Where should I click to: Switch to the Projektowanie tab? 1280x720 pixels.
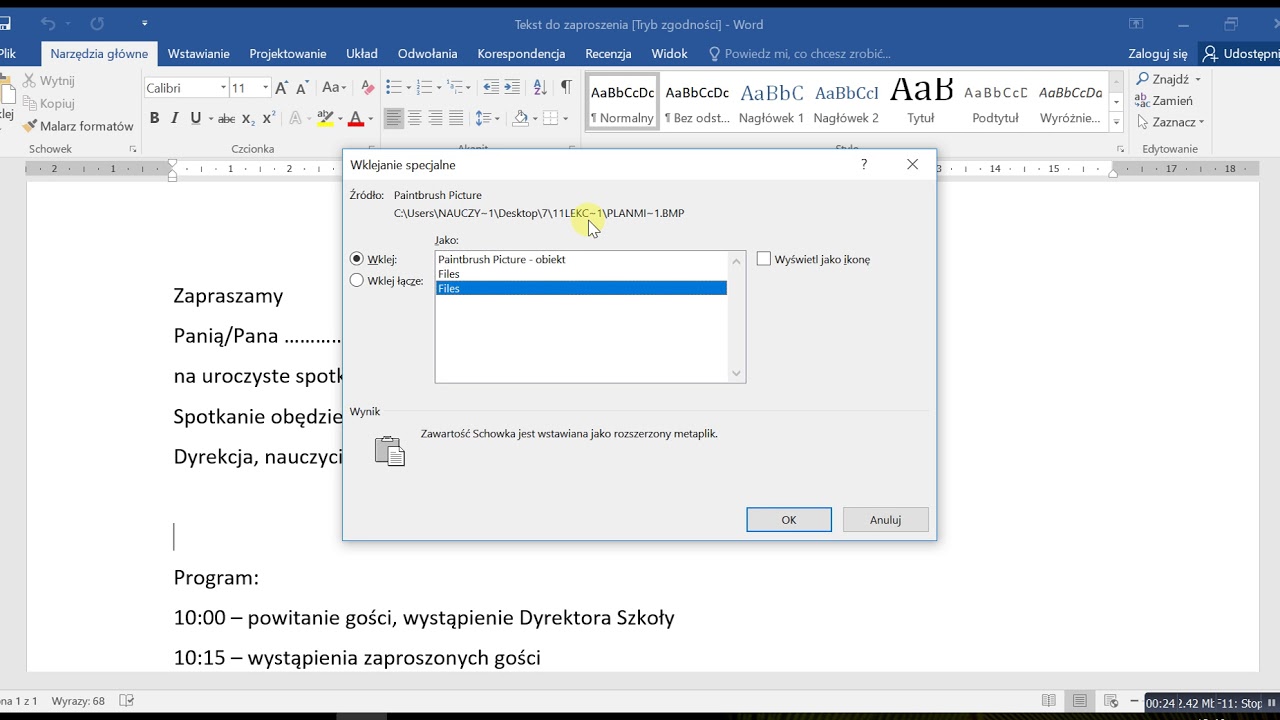click(288, 54)
